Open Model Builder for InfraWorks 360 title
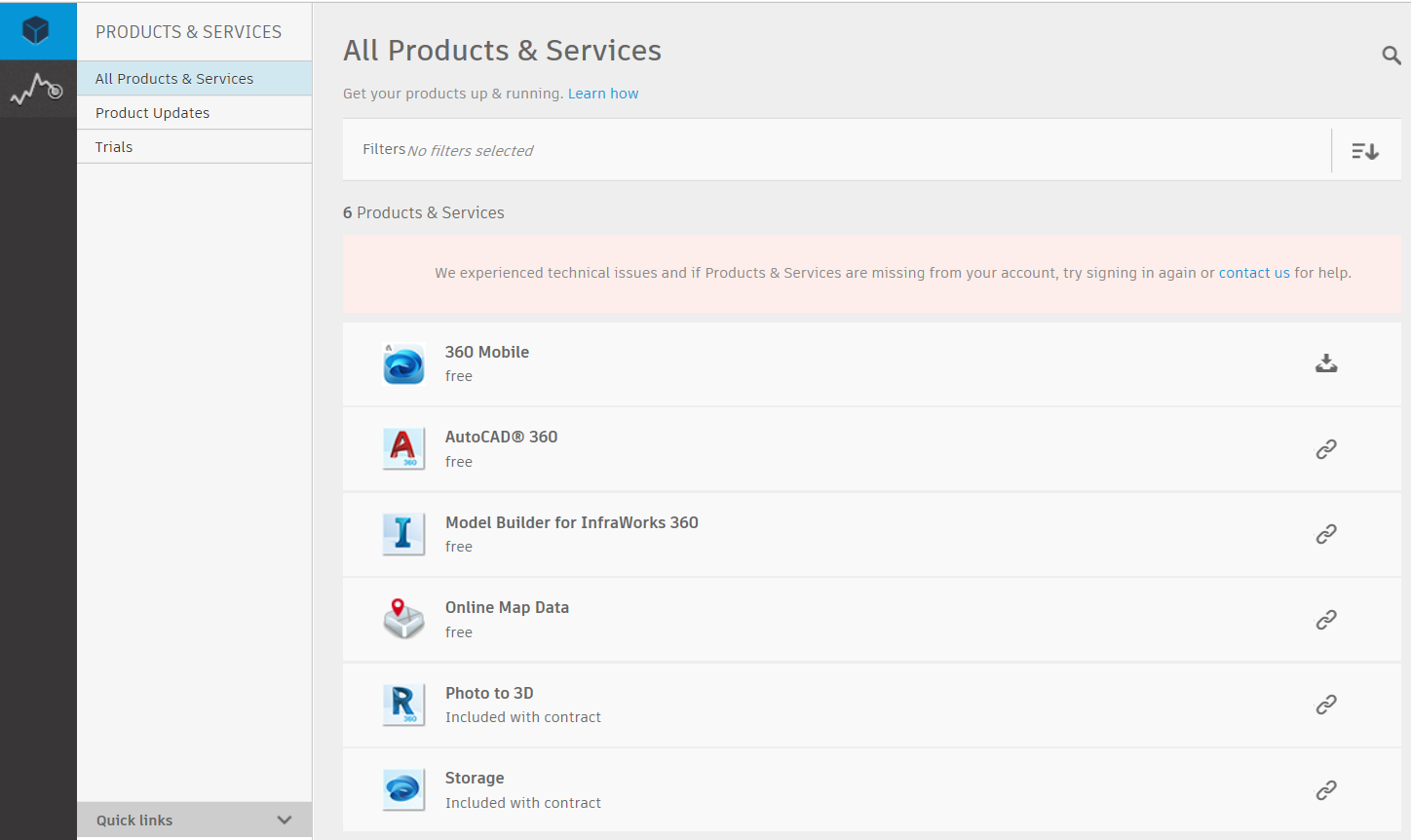Screen dimensions: 1411x840 coord(572,522)
